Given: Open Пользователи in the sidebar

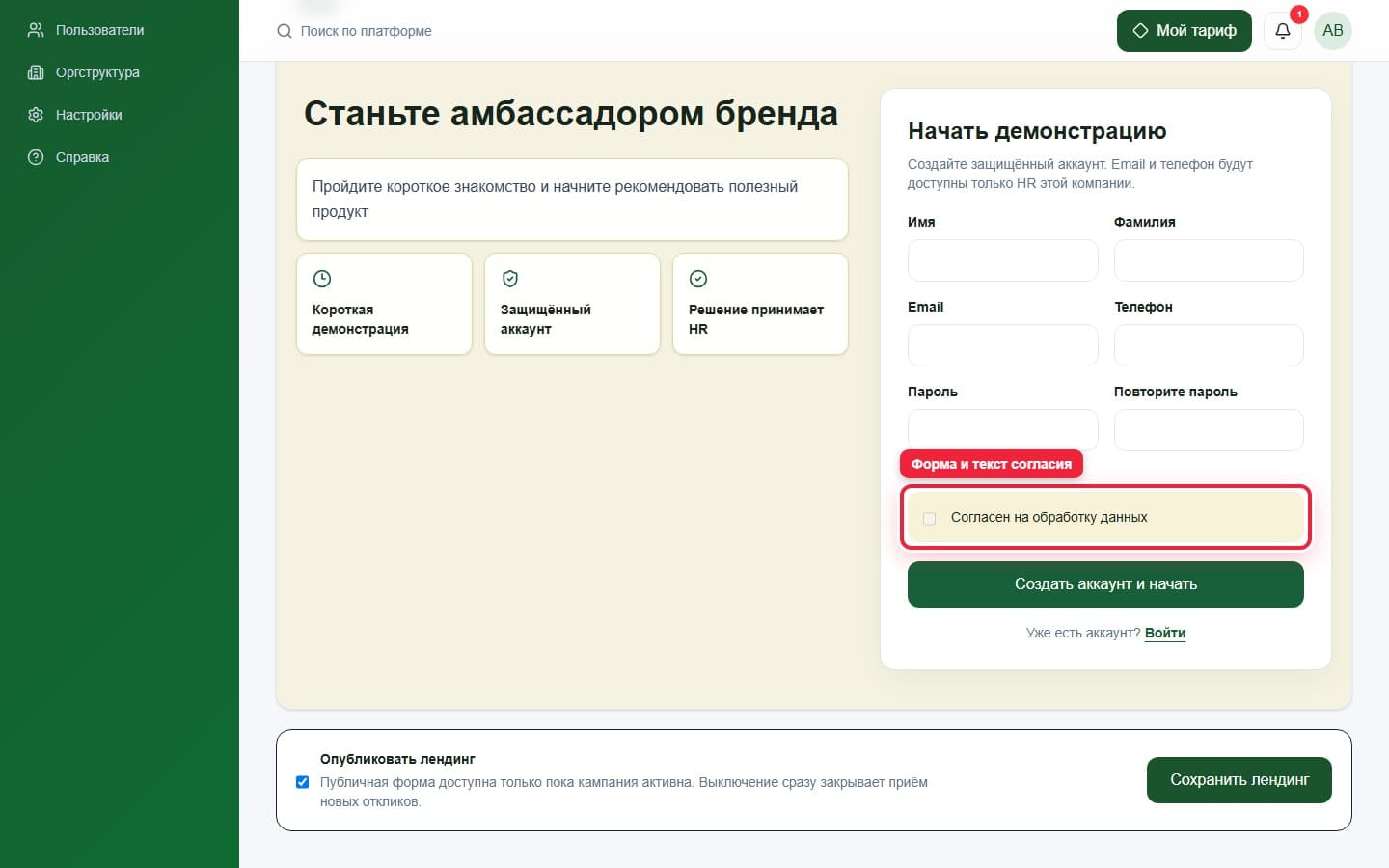Looking at the screenshot, I should (99, 30).
